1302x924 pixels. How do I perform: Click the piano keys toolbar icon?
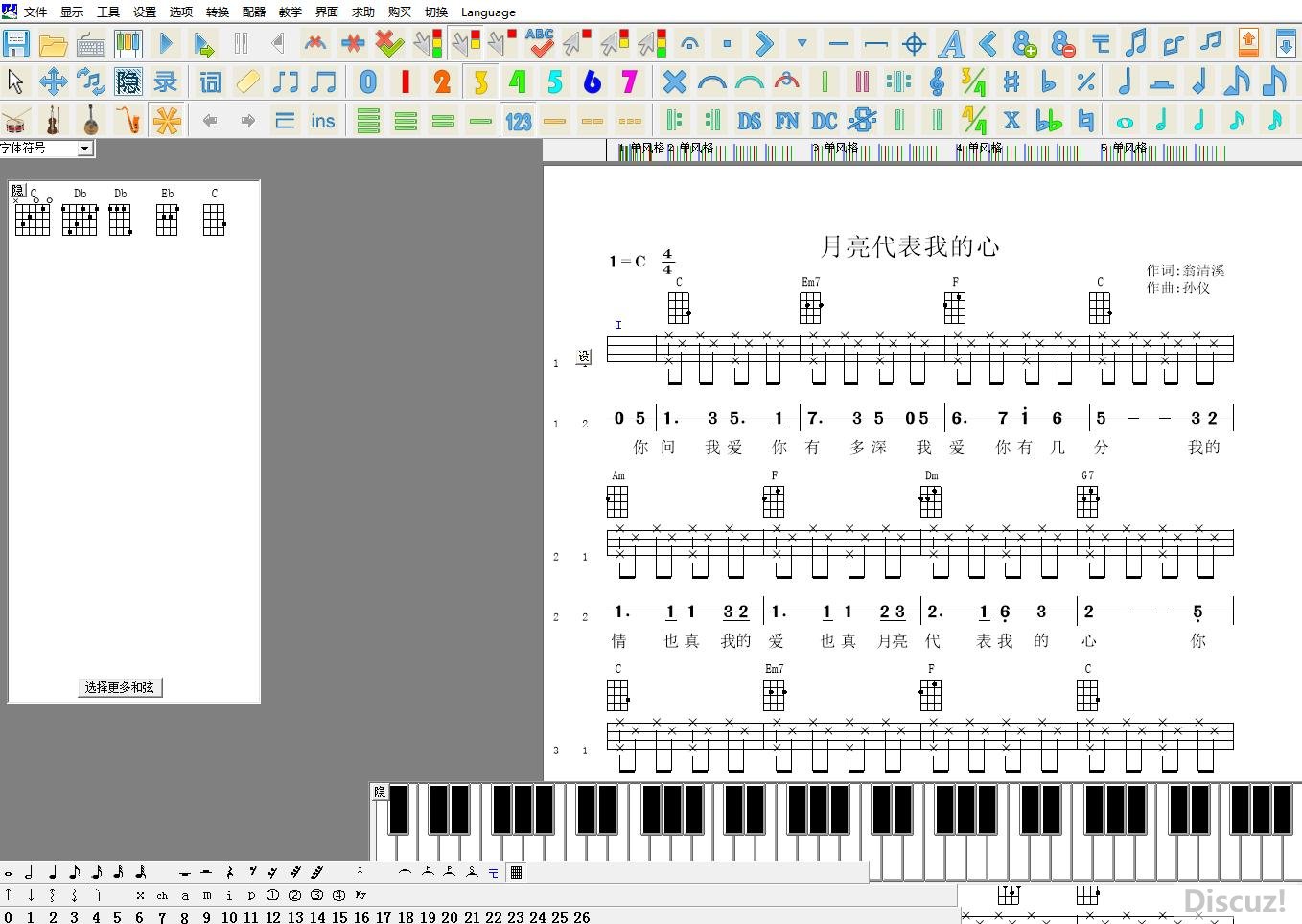click(128, 43)
